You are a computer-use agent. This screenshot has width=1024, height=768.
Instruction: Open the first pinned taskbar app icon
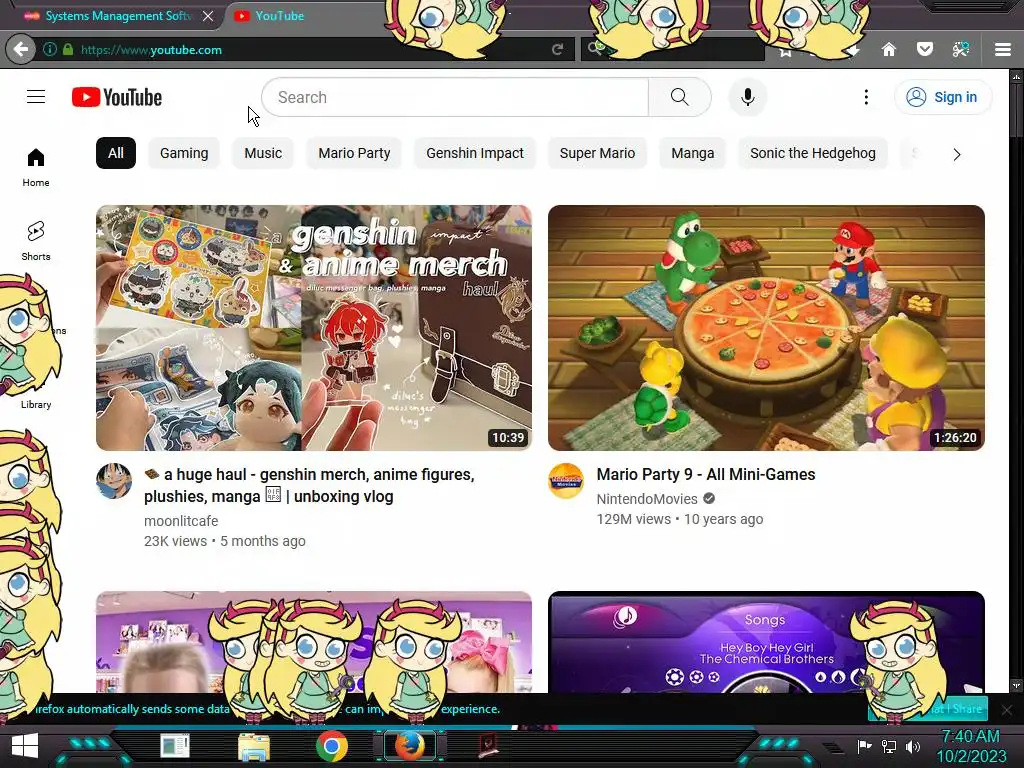[x=175, y=746]
